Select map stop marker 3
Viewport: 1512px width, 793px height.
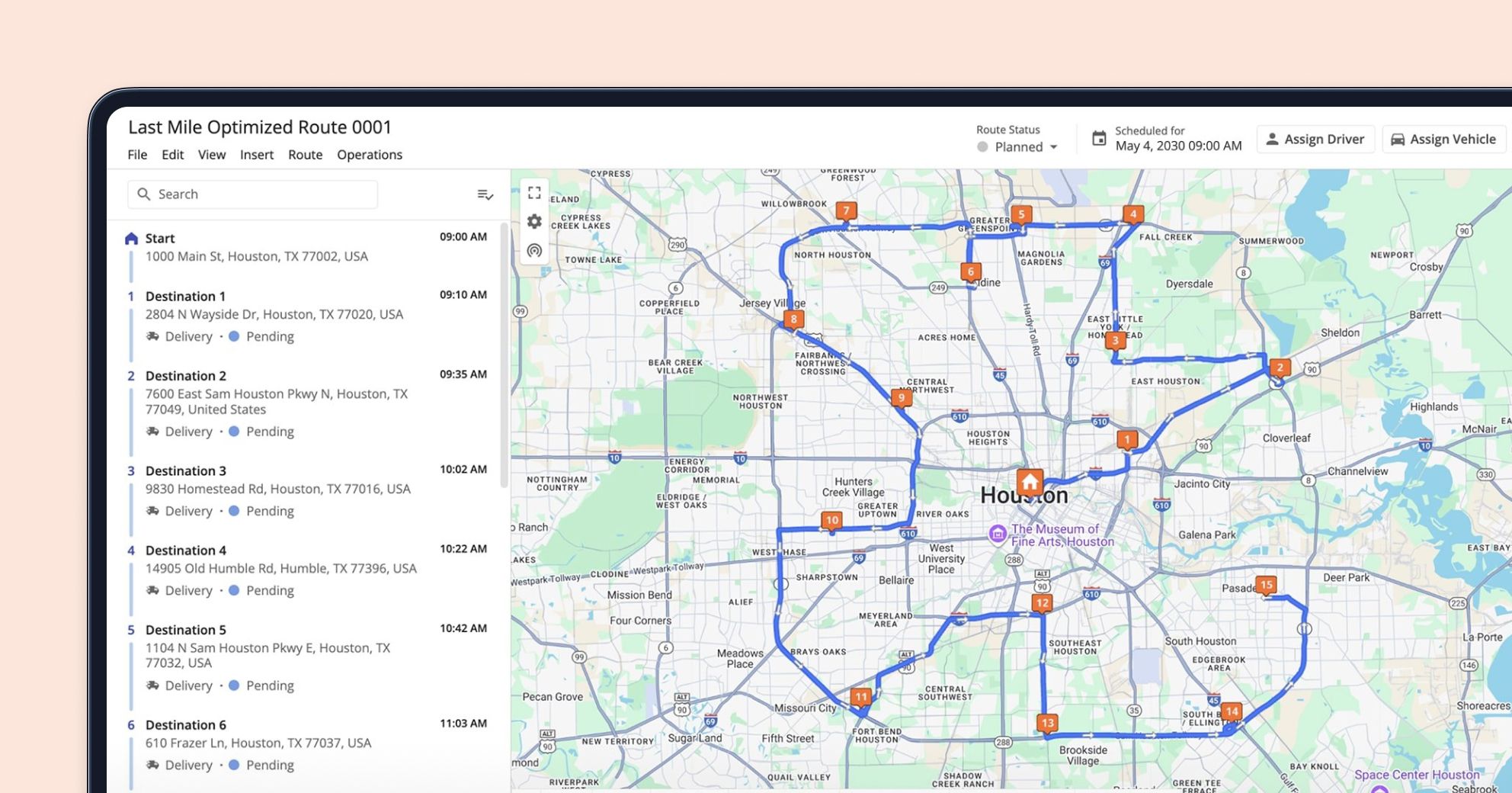point(1115,341)
